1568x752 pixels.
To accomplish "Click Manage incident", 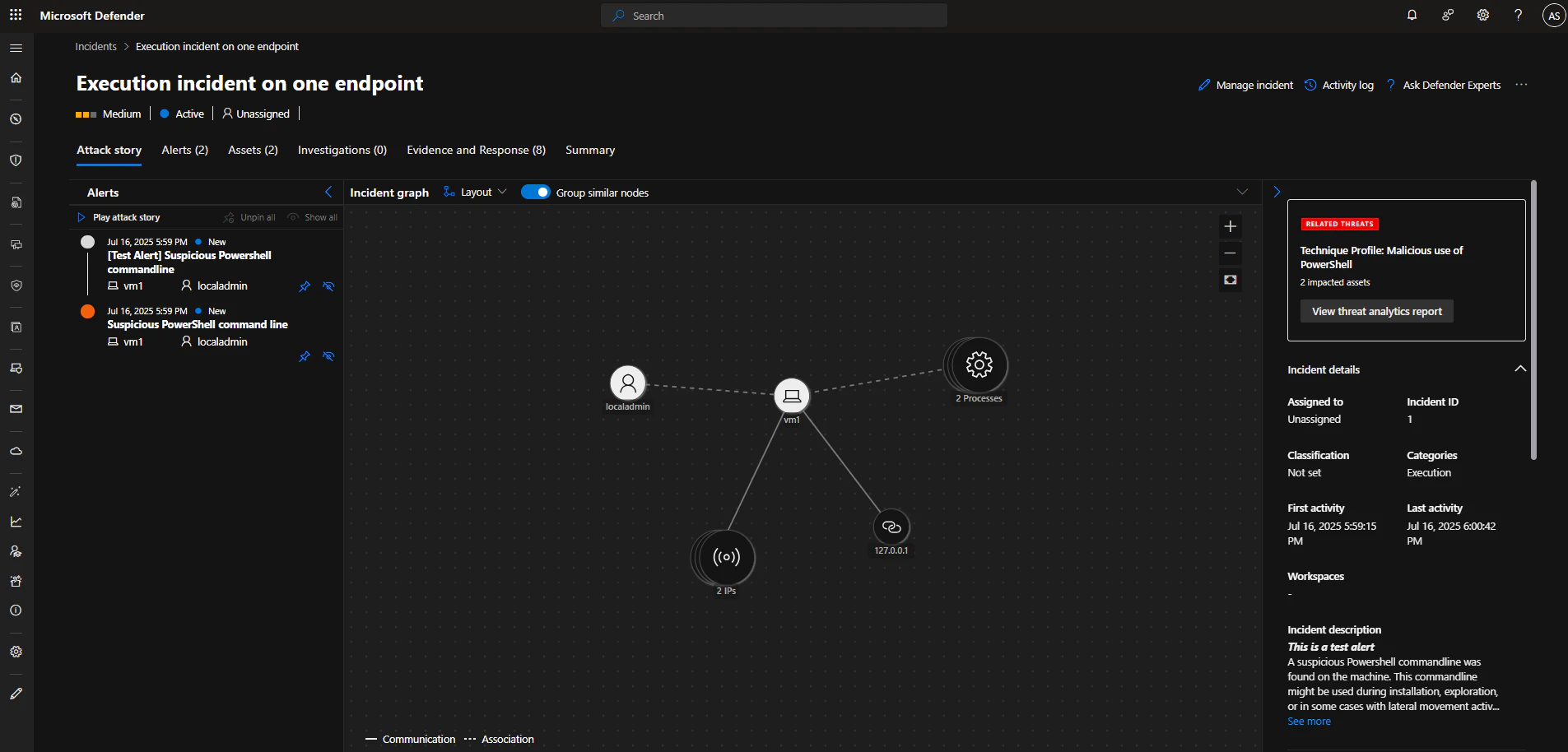I will click(1245, 85).
